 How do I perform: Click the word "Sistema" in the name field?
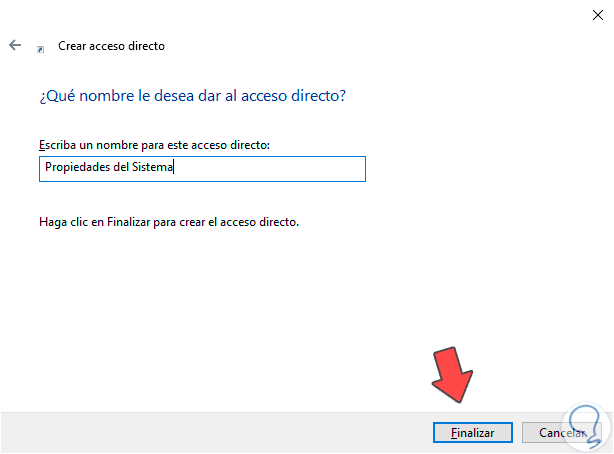[152, 169]
